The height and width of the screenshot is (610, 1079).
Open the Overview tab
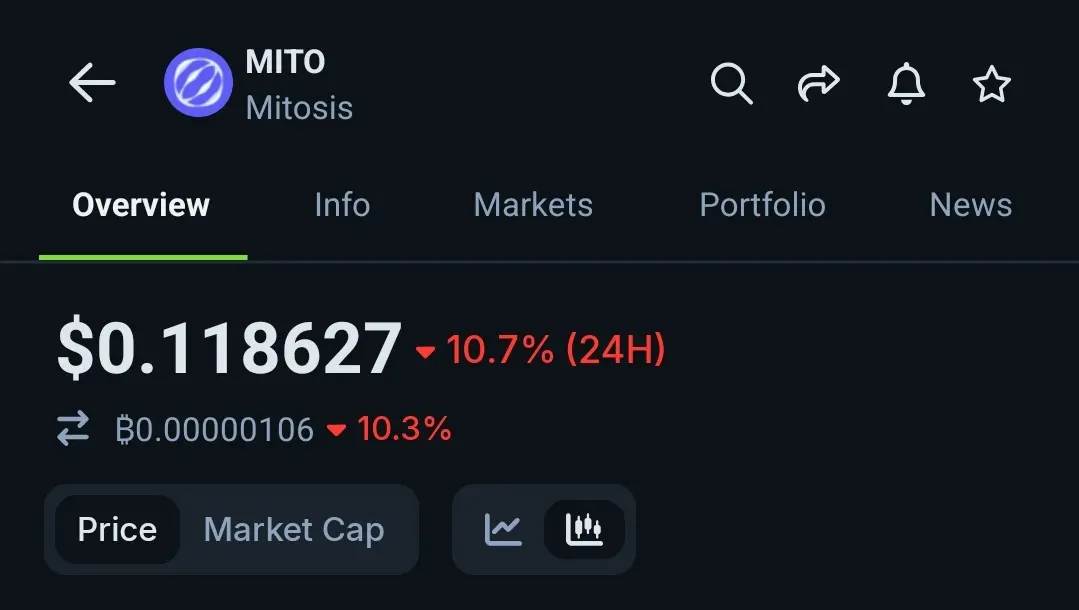pos(141,205)
